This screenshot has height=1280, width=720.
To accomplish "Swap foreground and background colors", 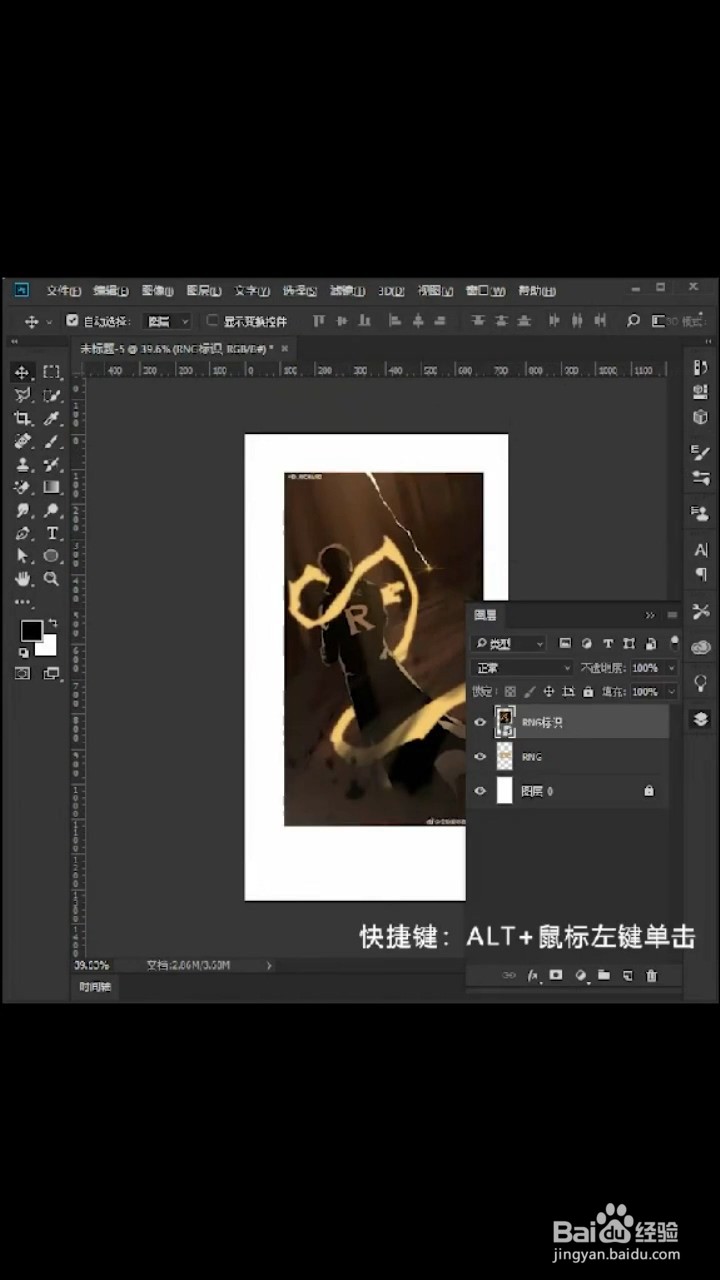I will click(52, 623).
